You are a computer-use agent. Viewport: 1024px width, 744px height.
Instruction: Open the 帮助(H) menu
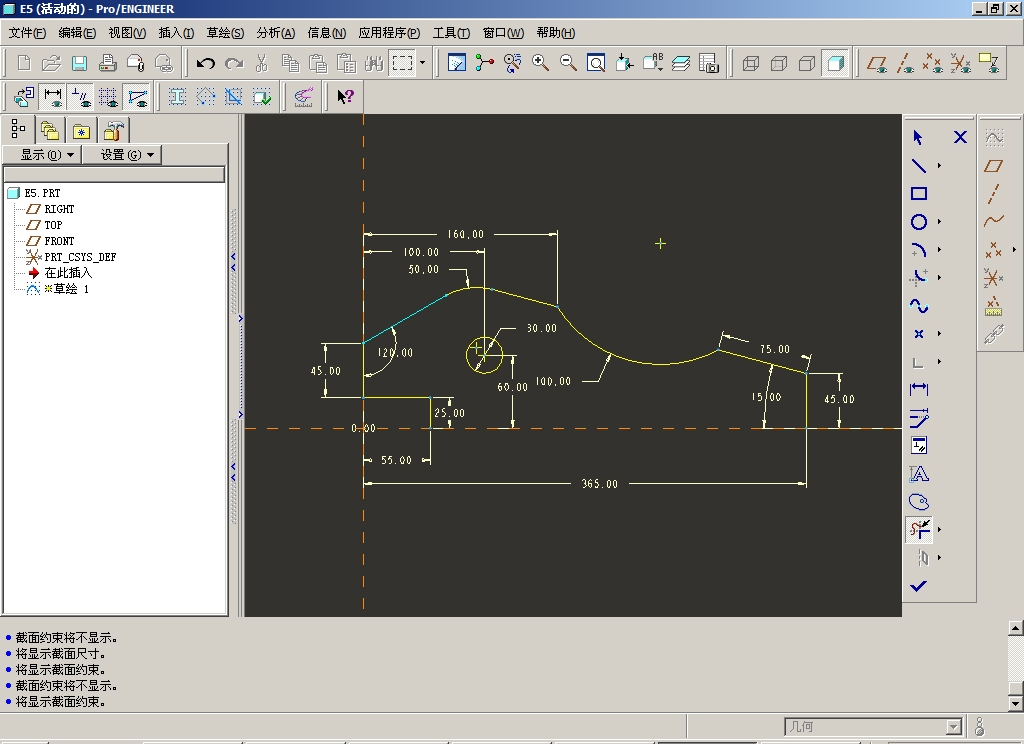pyautogui.click(x=556, y=33)
